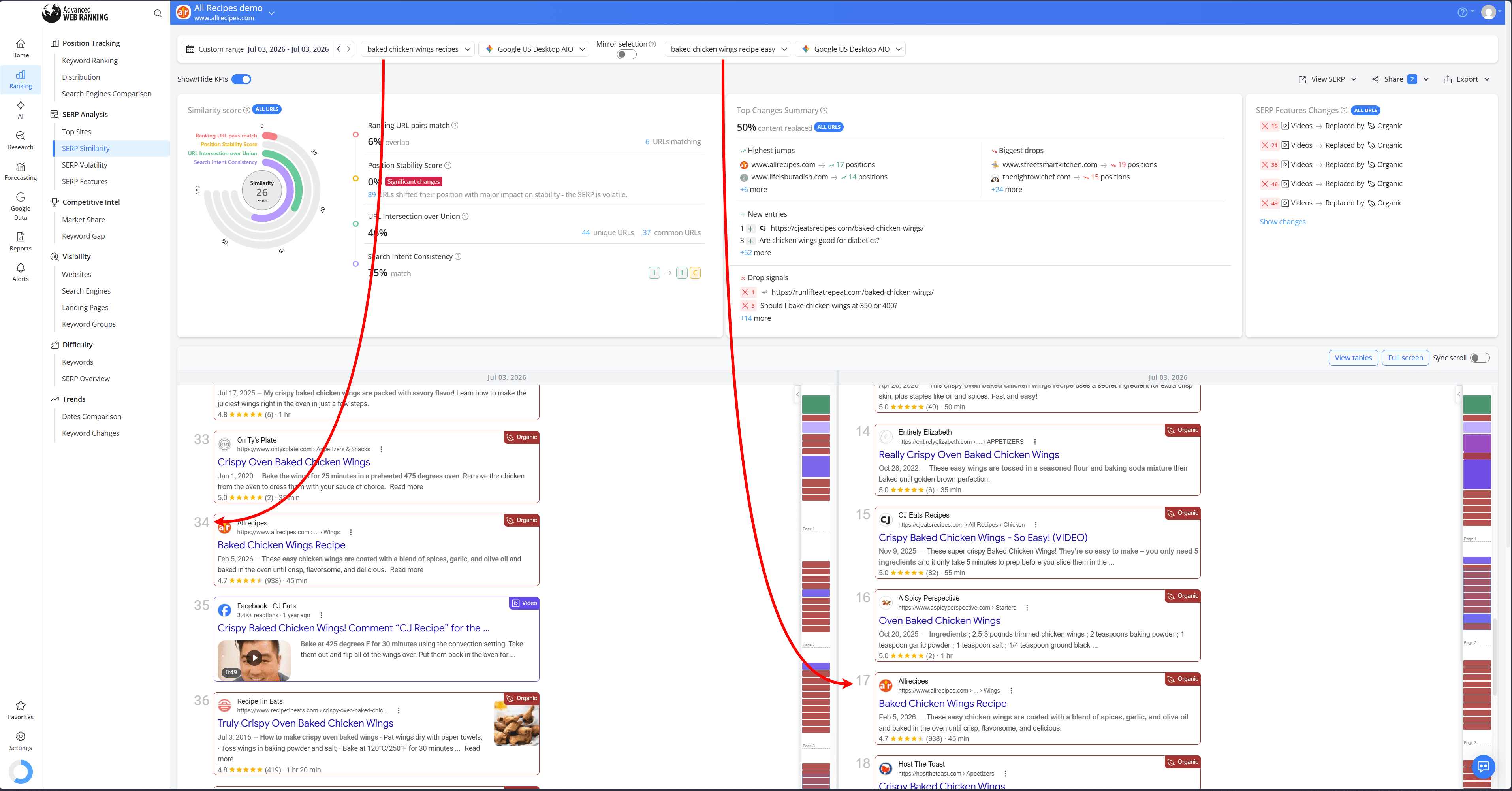Image resolution: width=1512 pixels, height=791 pixels.
Task: Expand the Export dropdown
Action: pos(1466,79)
